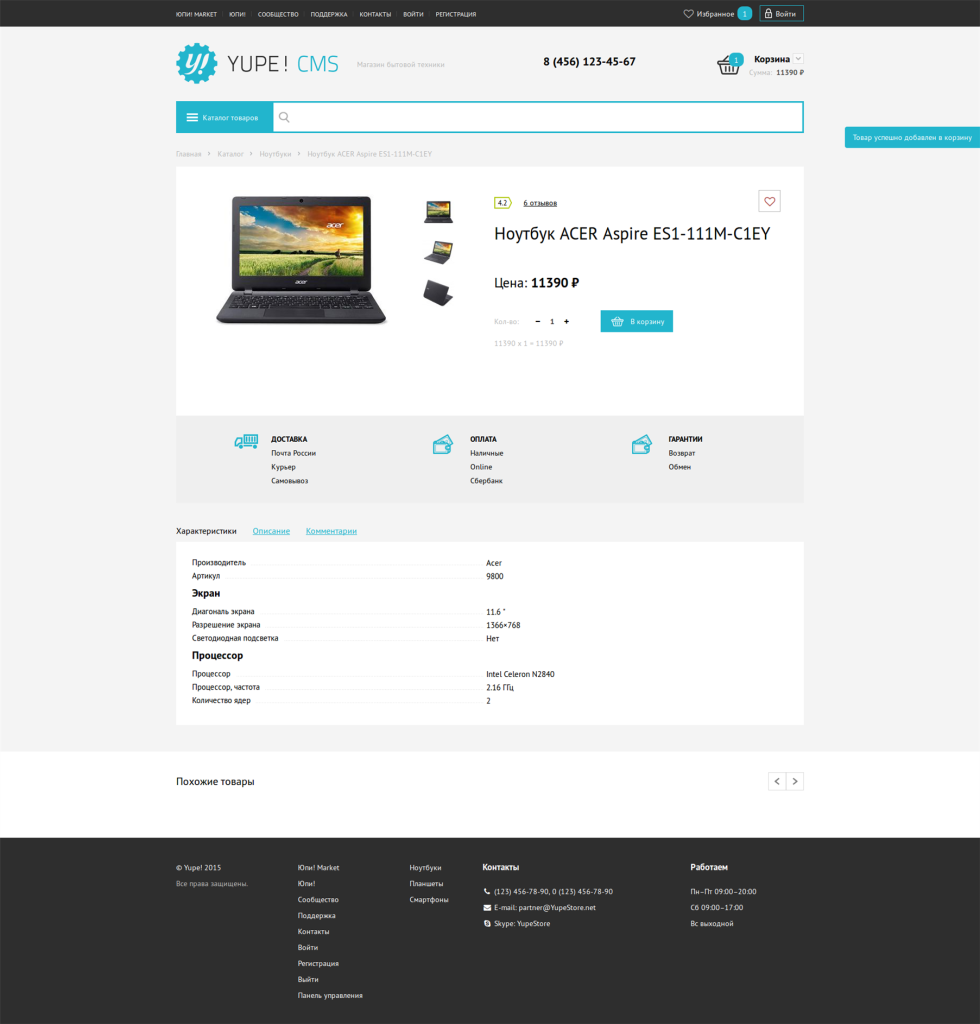Expand the Корзина dropdown arrow
Viewport: 980px width, 1024px height.
pos(798,59)
